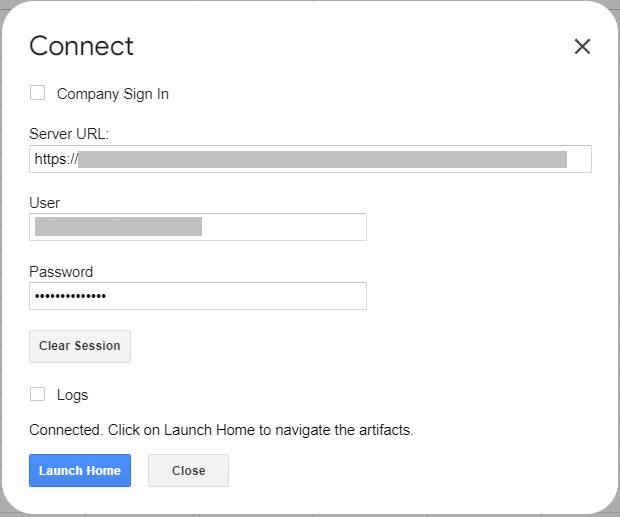The image size is (620, 517).
Task: Click the redacted username value
Action: (118, 227)
